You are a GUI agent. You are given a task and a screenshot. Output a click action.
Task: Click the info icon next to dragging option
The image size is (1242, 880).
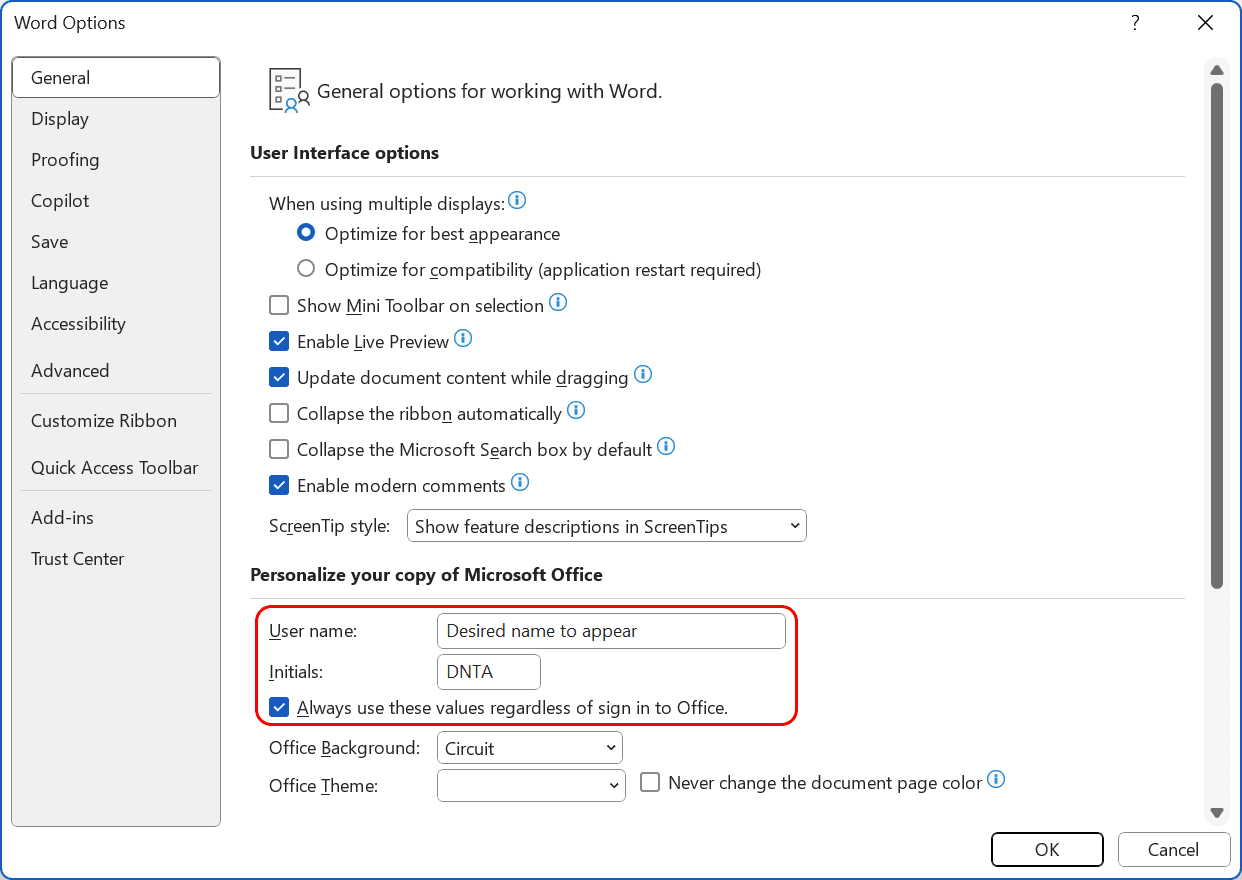click(643, 375)
